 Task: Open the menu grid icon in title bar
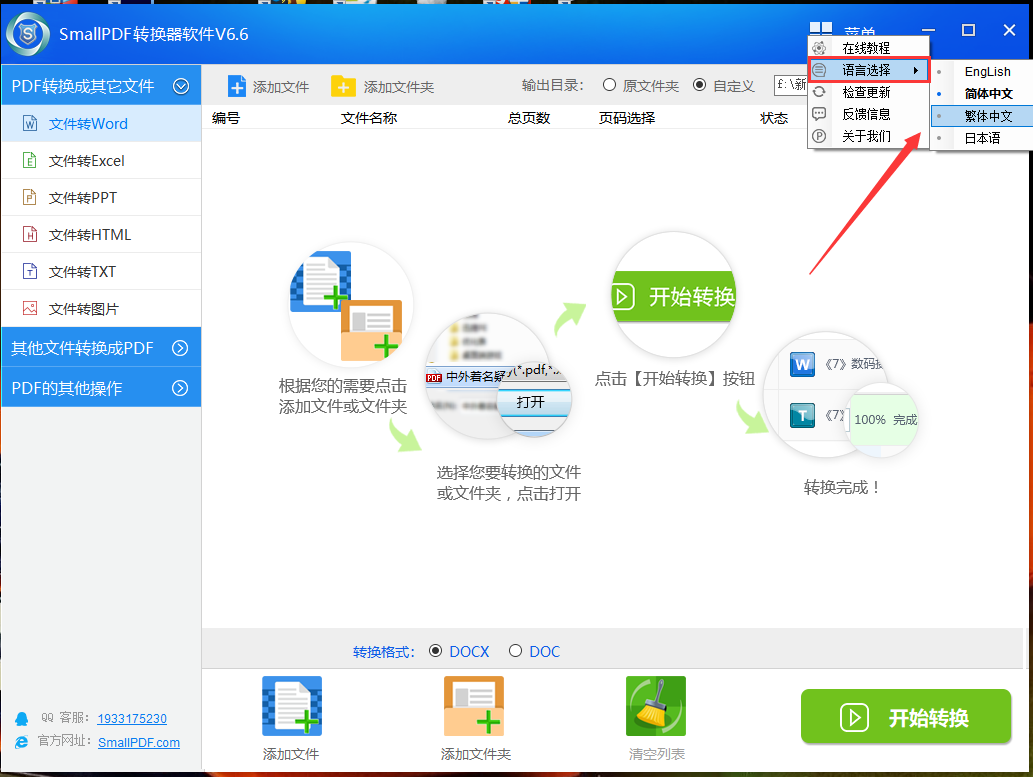[x=820, y=32]
